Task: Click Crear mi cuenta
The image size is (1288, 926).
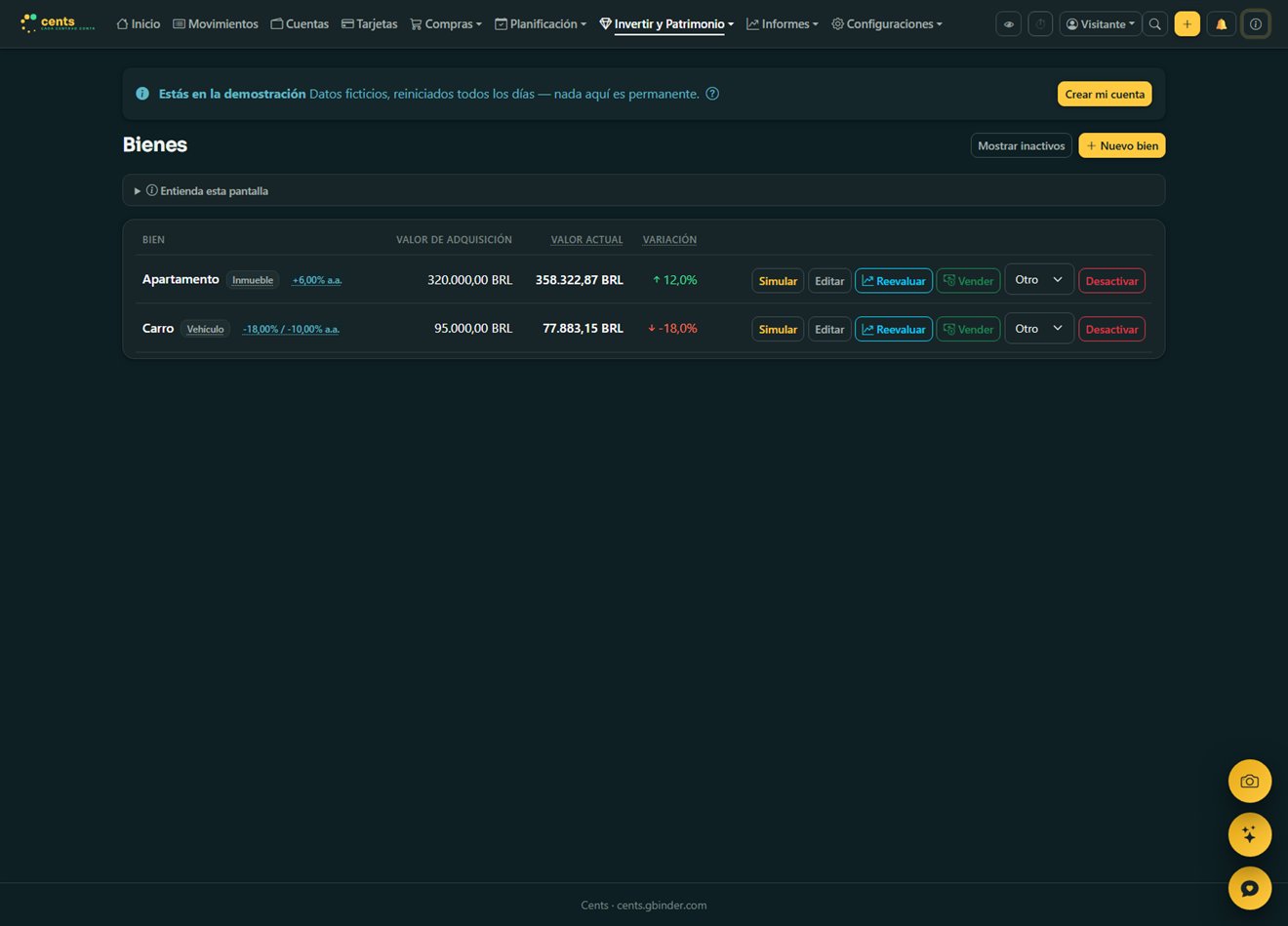Action: pos(1105,94)
